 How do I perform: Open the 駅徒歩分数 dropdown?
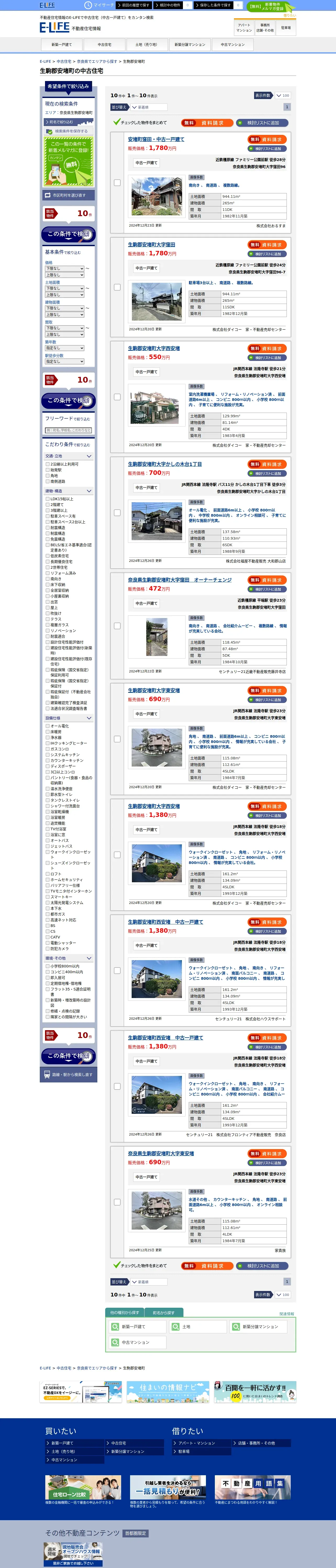pos(64,362)
